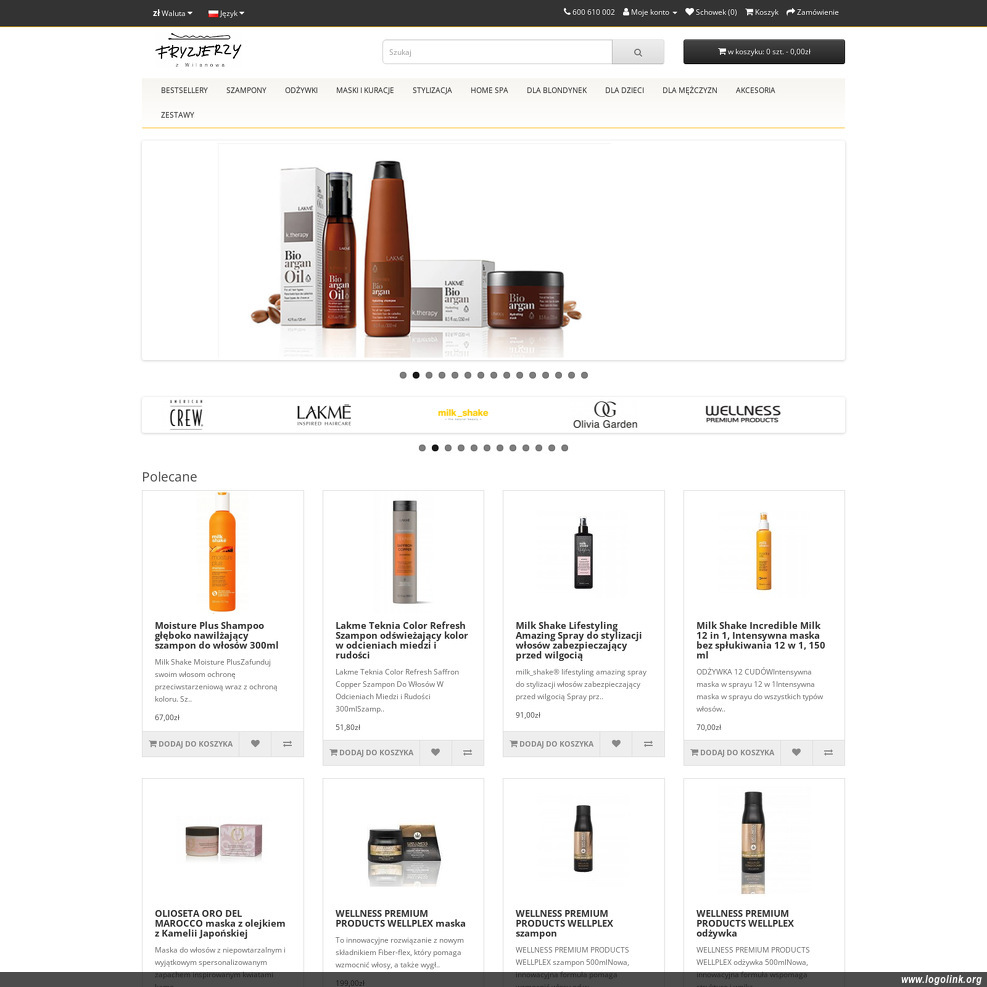Image resolution: width=987 pixels, height=987 pixels.
Task: Click the Wellness Premium Products logo
Action: point(742,414)
